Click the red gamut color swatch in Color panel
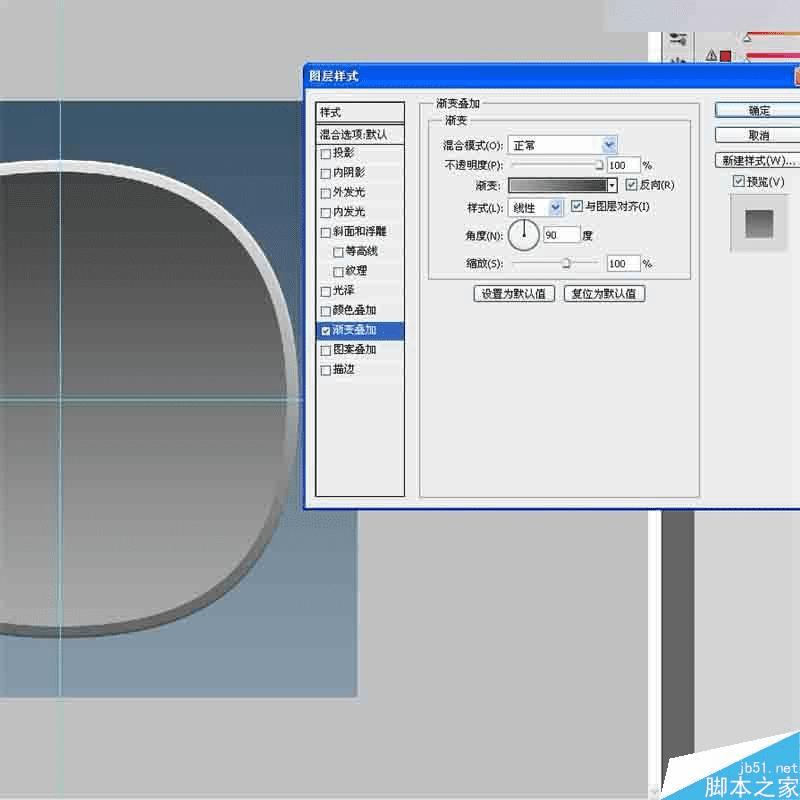Screen dimensions: 800x800 point(725,56)
